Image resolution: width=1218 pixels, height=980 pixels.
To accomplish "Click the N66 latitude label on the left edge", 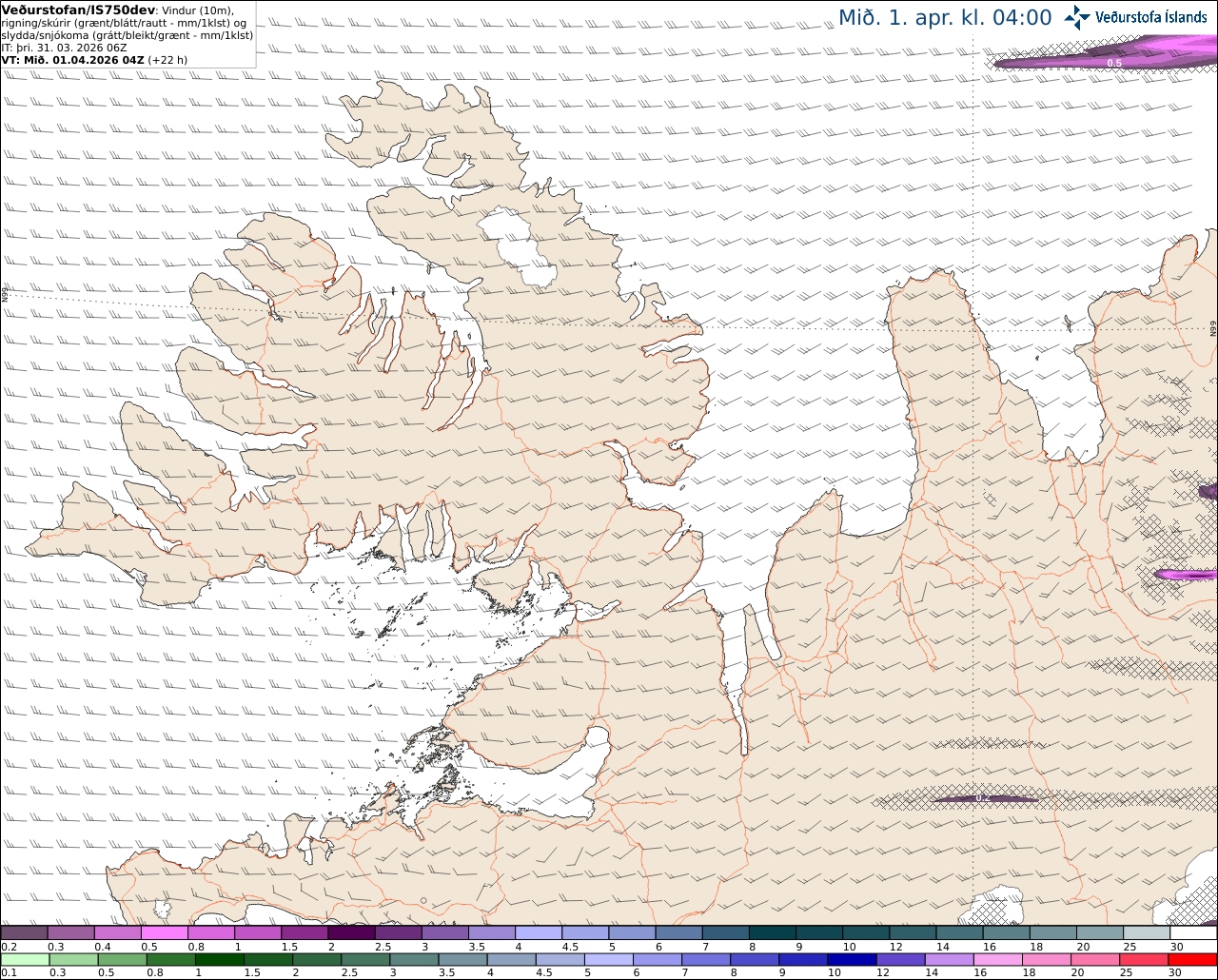I will 5,296.
